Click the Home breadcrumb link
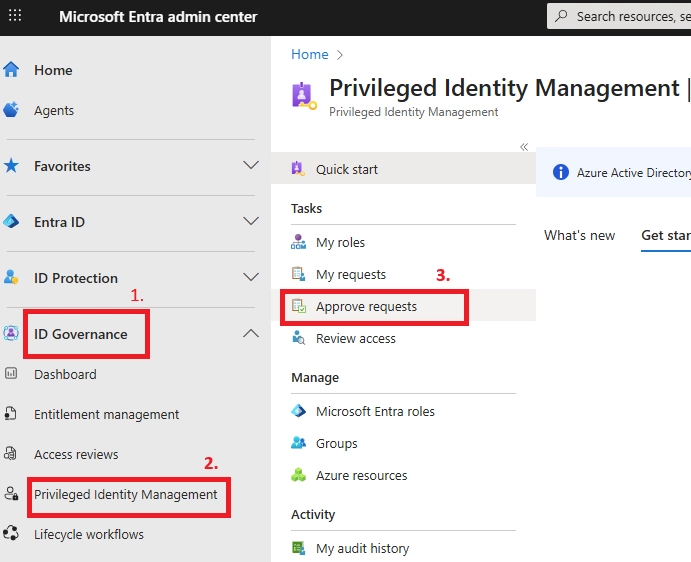 [309, 54]
